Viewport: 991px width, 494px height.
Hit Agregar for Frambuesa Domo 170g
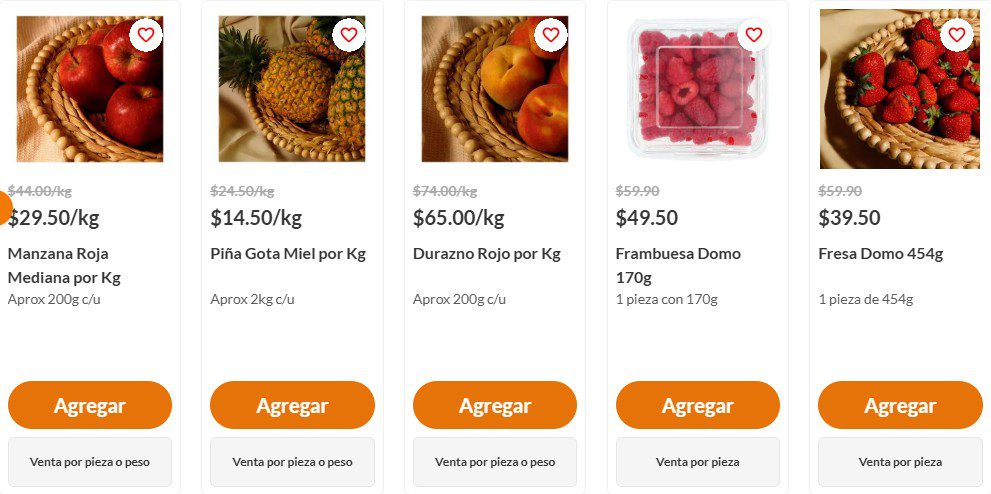coord(698,405)
